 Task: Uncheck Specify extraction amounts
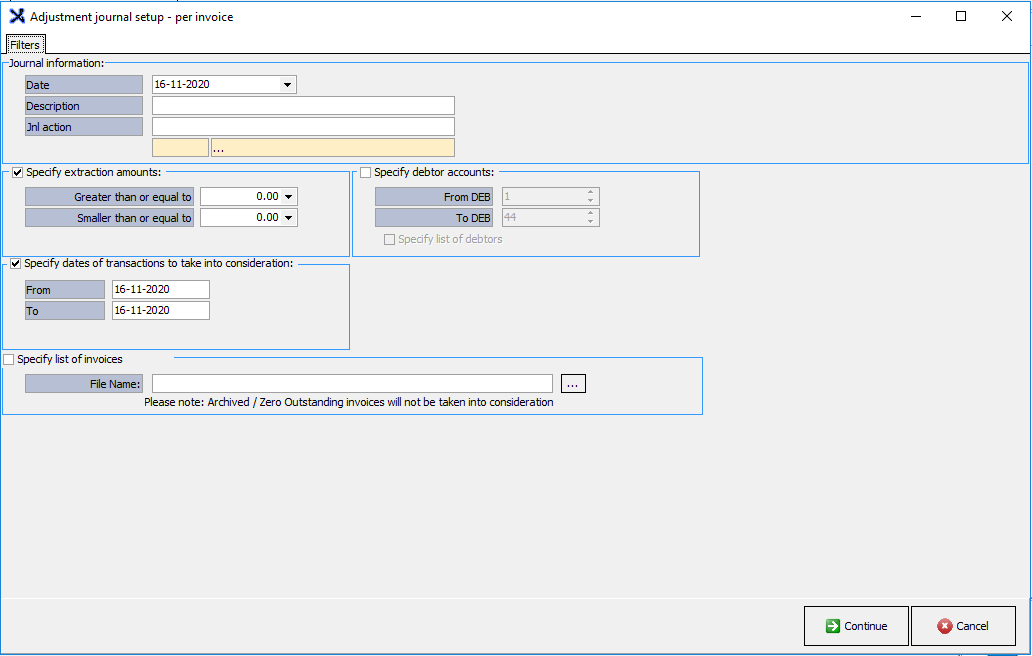17,173
